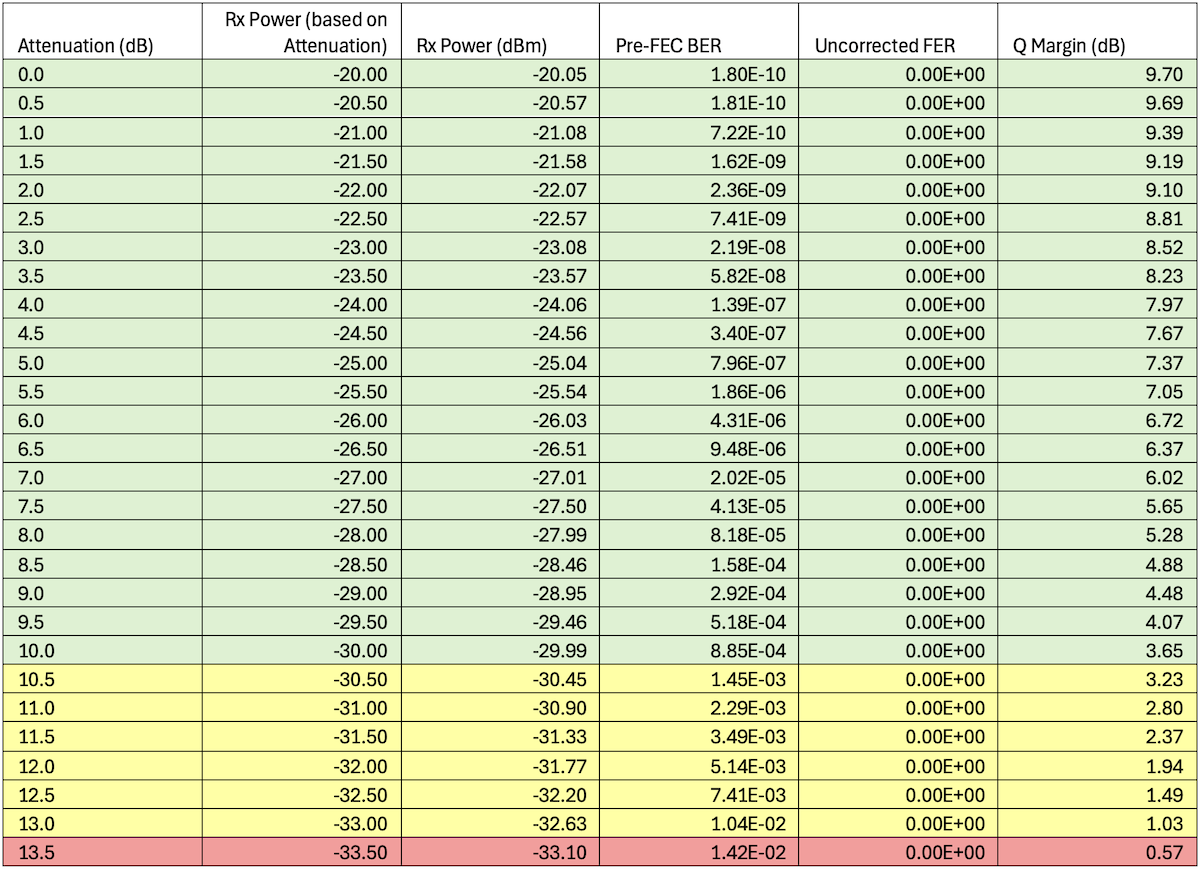1200x870 pixels.
Task: Click Uncorrected FER cell in the 0.0 row
Action: (x=898, y=75)
